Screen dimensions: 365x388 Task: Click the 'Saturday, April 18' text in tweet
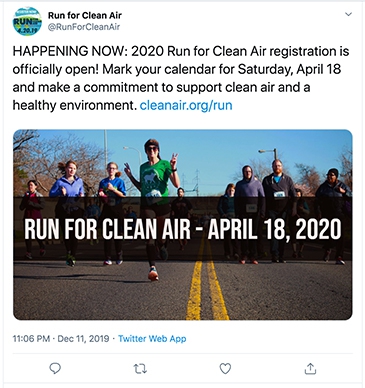coord(289,69)
